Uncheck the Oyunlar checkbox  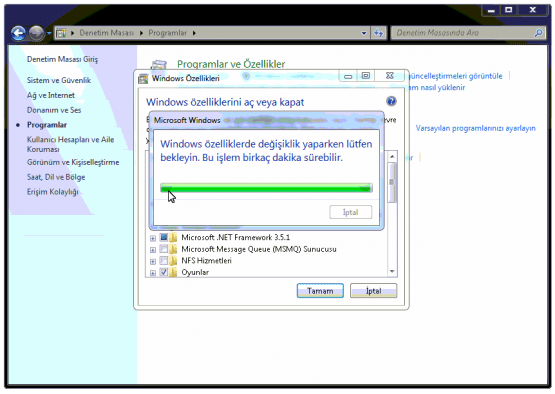click(x=164, y=272)
